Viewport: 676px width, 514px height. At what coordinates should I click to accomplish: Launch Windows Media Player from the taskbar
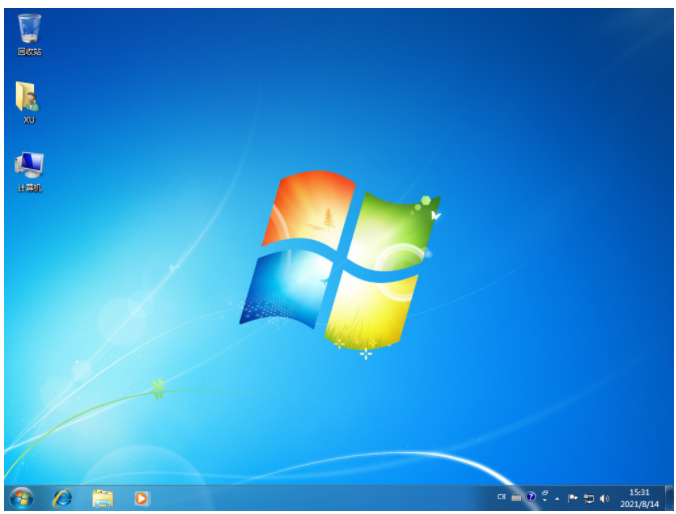142,497
